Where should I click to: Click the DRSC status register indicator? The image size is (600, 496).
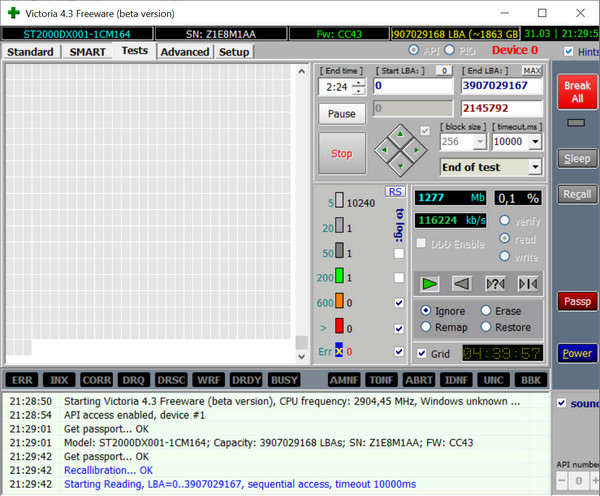click(x=171, y=380)
